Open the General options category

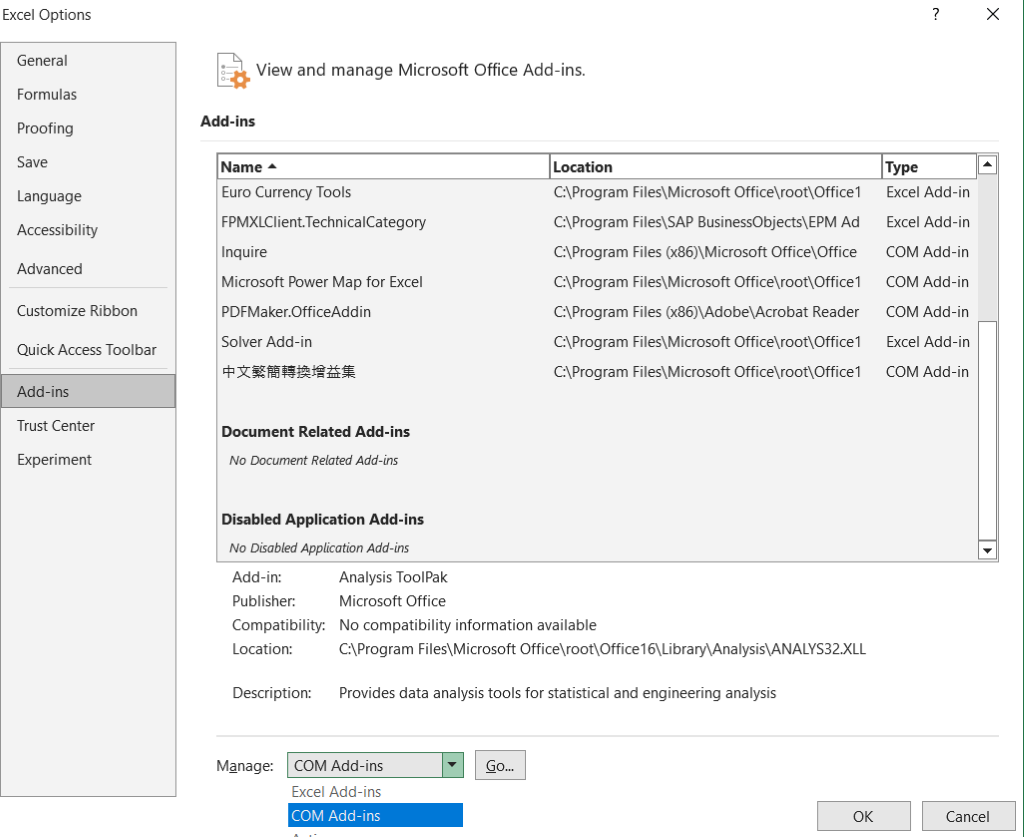[x=88, y=61]
